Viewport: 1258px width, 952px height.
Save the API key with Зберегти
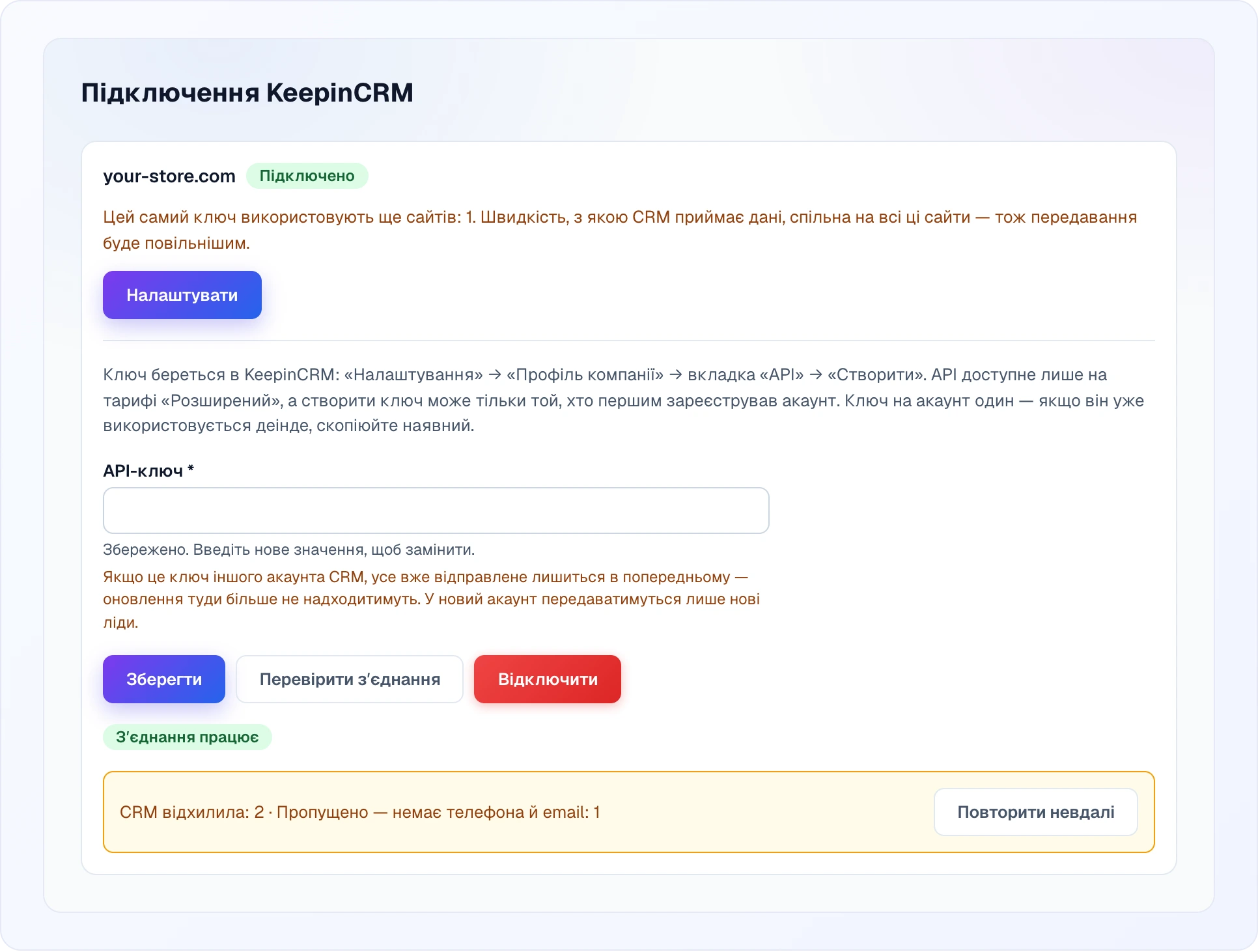163,679
